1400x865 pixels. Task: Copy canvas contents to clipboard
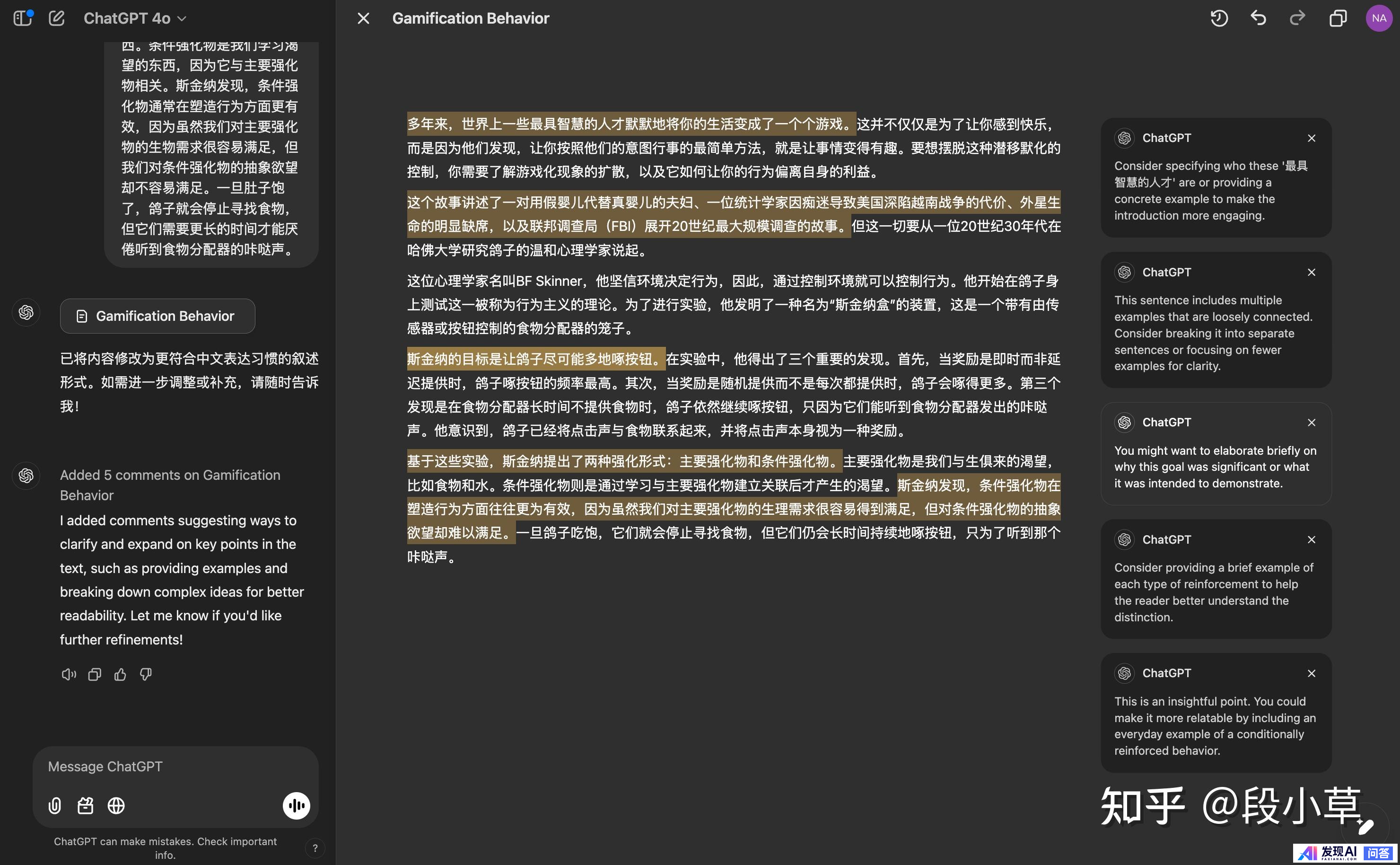1338,18
